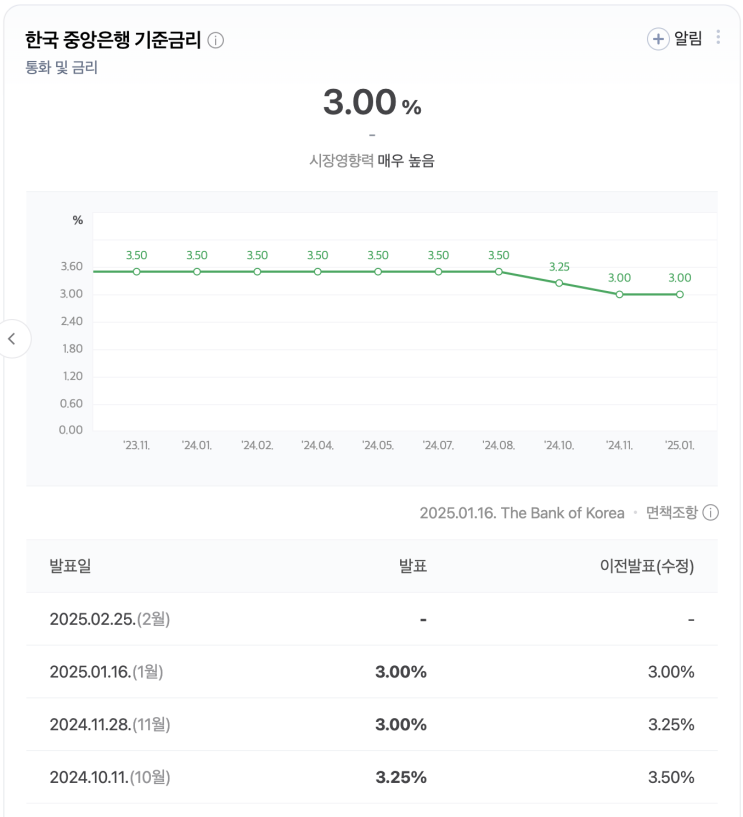Click the left arrow to go back
Image resolution: width=743 pixels, height=817 pixels.
(x=12, y=339)
